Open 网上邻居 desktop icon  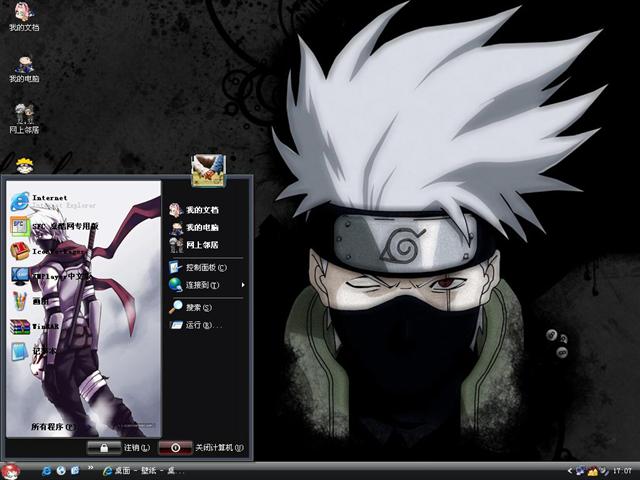(24, 119)
